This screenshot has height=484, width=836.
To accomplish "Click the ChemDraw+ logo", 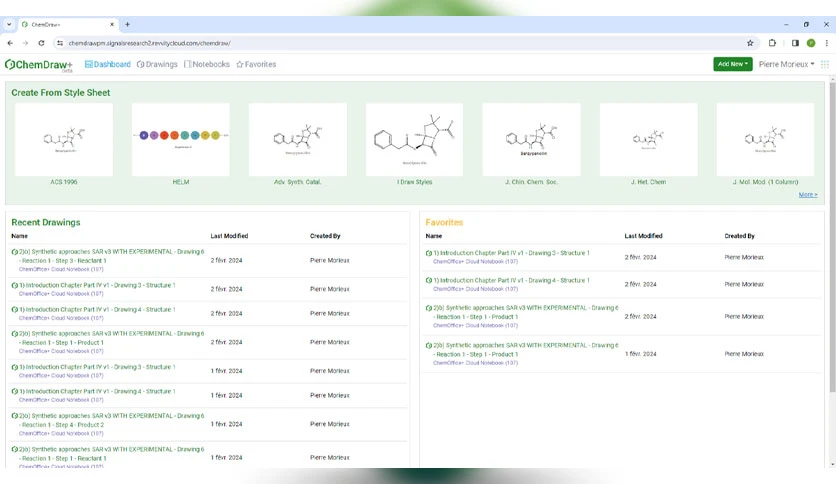I will [38, 64].
